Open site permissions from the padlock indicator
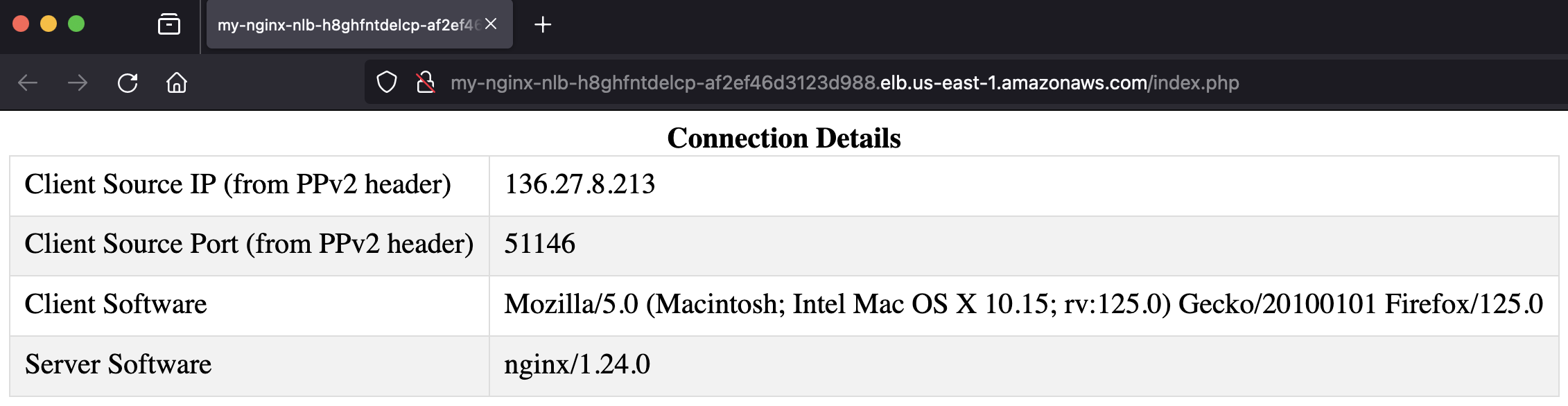The width and height of the screenshot is (1568, 406). click(424, 82)
